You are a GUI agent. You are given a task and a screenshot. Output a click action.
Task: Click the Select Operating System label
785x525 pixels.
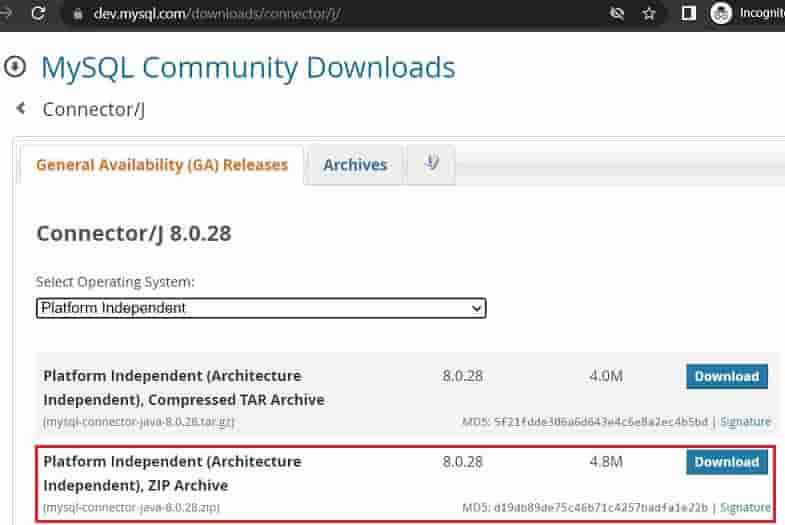[x=115, y=282]
